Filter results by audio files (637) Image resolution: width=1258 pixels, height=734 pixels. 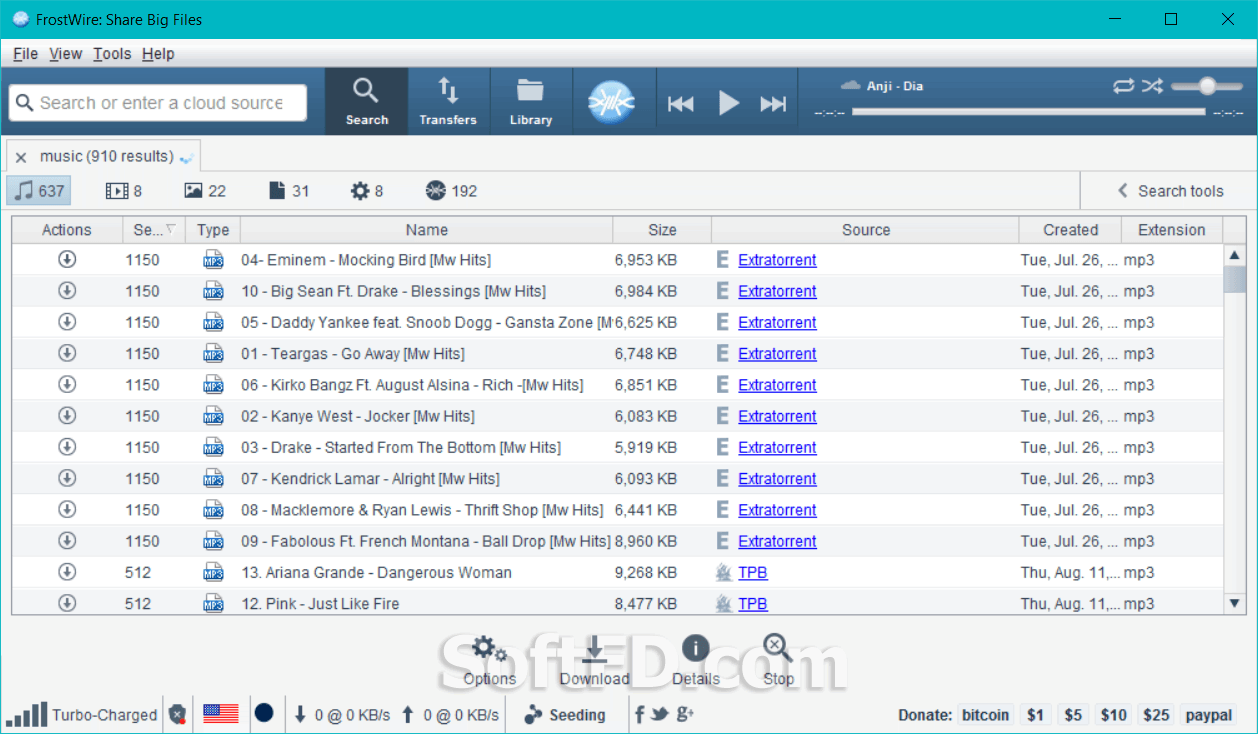39,191
